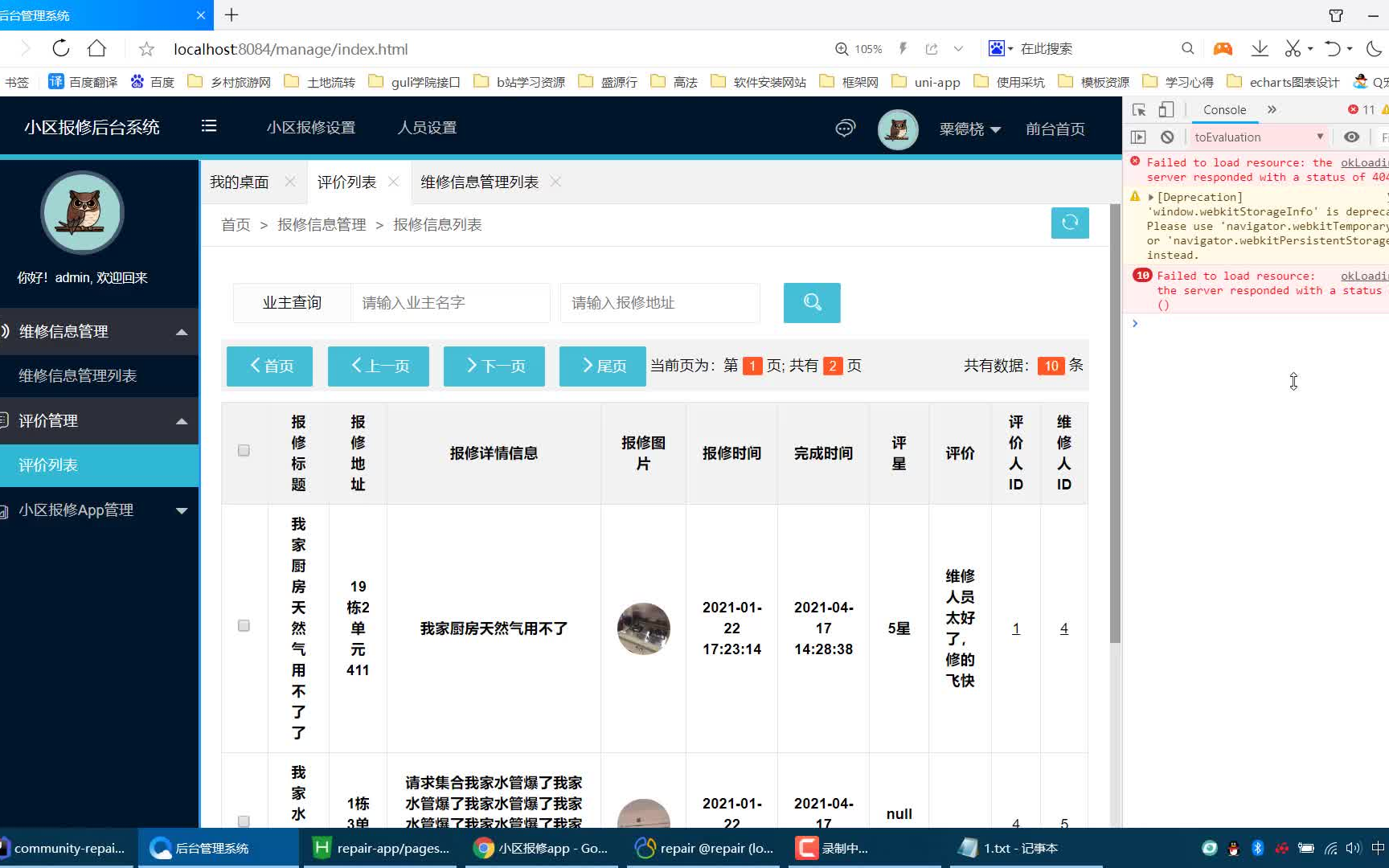The height and width of the screenshot is (868, 1389).
Task: Collapse the 维修信息管理 sidebar section
Action: pos(99,331)
